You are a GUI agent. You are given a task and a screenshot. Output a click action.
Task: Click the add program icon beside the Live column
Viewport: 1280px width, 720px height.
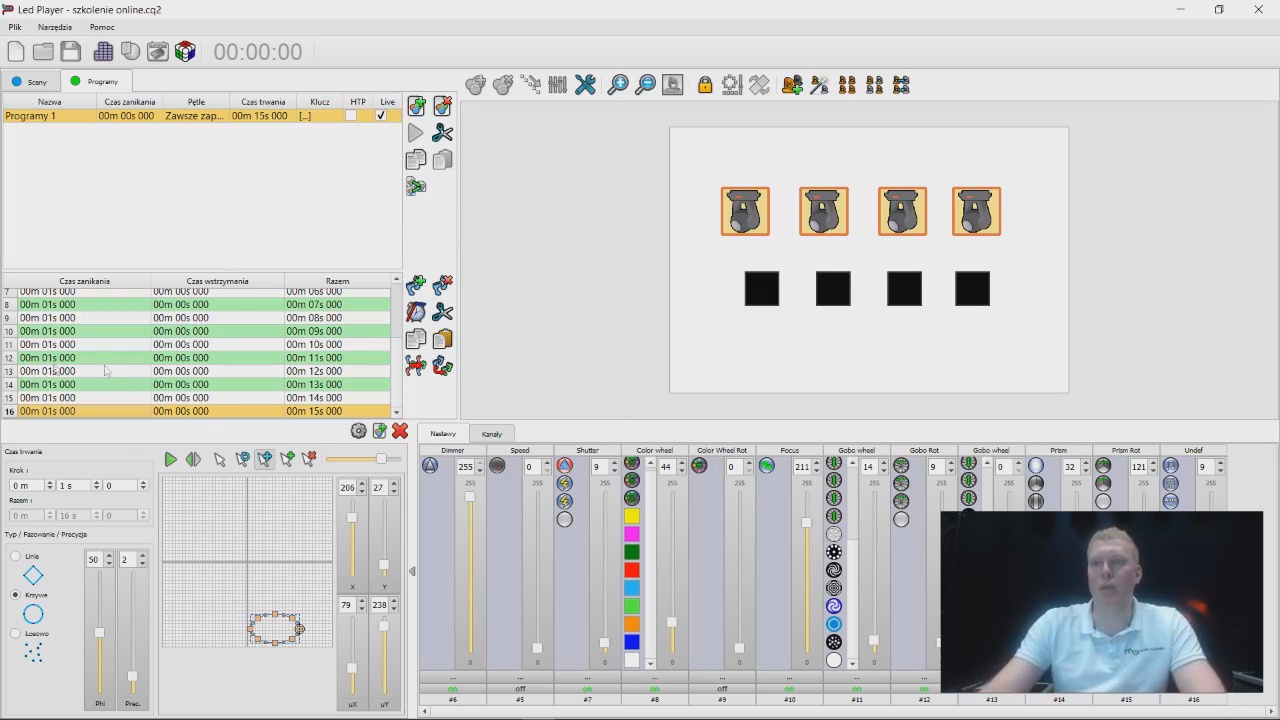coord(416,106)
